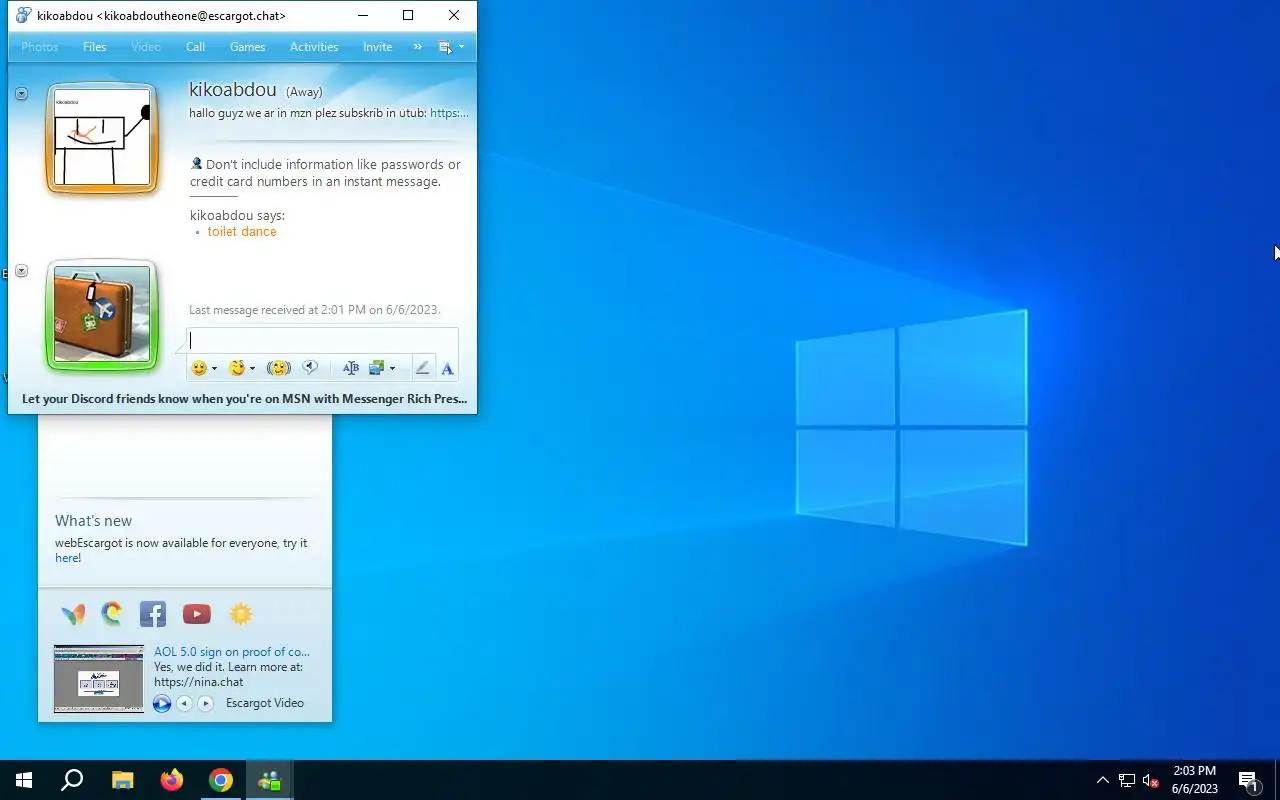Expand the emoticon dropdown arrow
This screenshot has height=800, width=1280.
click(214, 369)
